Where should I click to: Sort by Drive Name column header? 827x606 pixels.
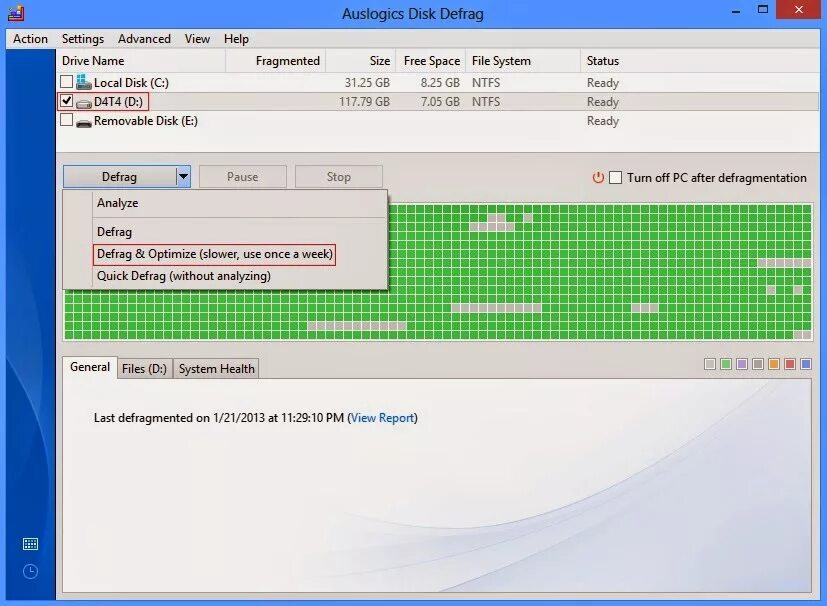pyautogui.click(x=141, y=61)
